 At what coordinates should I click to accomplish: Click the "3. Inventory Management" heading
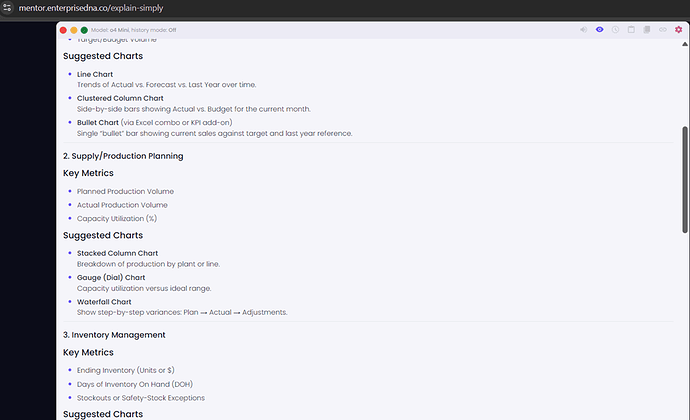[x=114, y=334]
